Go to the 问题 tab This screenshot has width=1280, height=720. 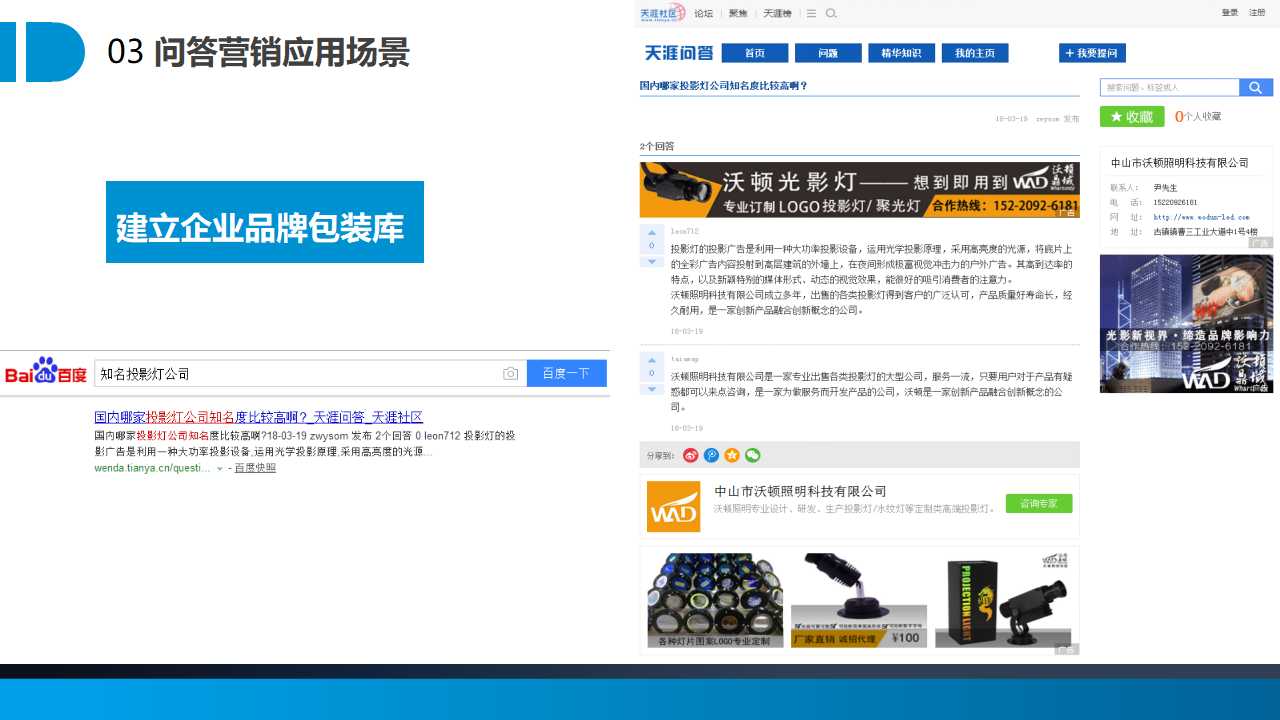pyautogui.click(x=828, y=53)
